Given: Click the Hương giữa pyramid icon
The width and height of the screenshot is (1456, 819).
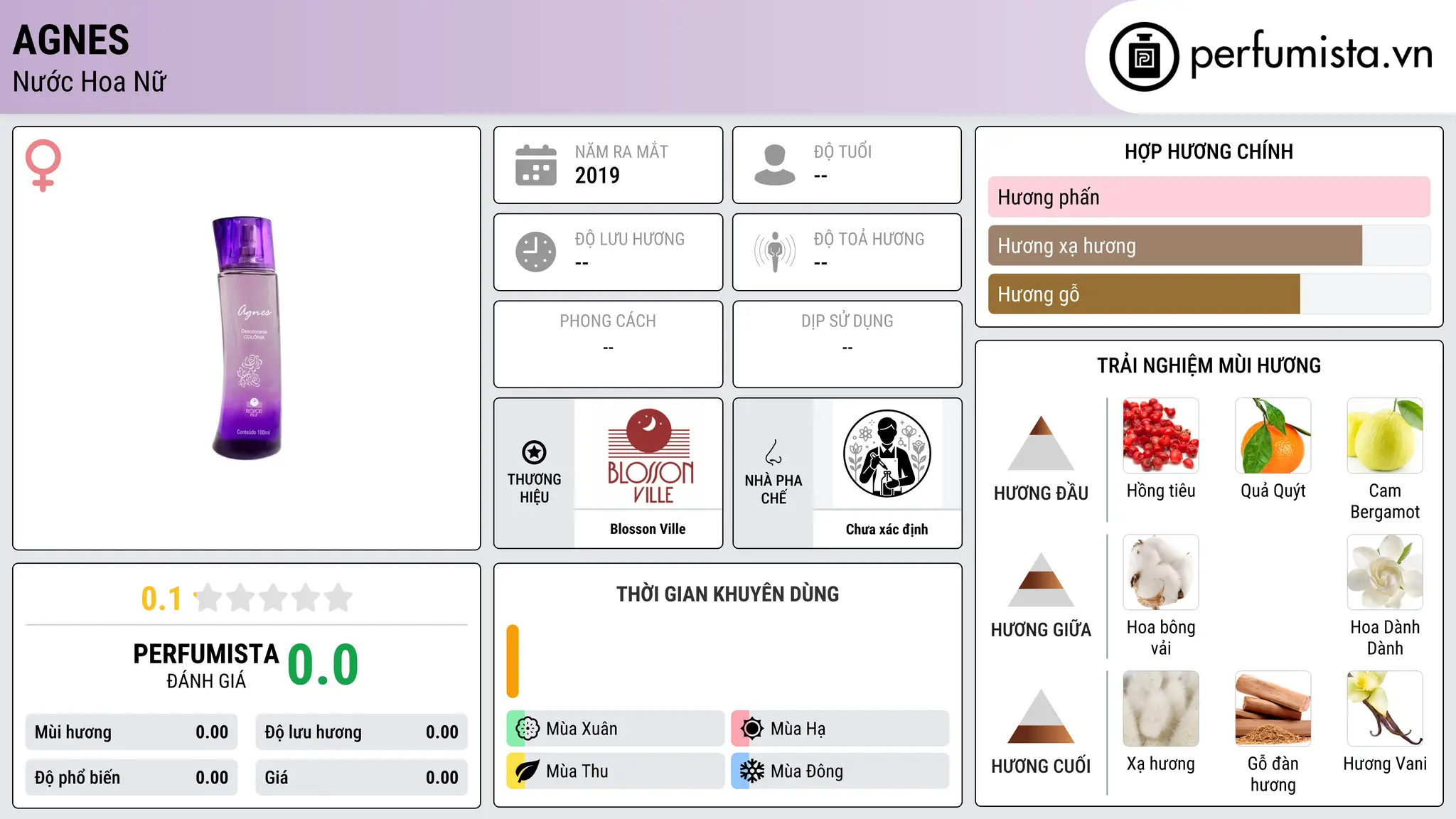Looking at the screenshot, I should click(1041, 579).
